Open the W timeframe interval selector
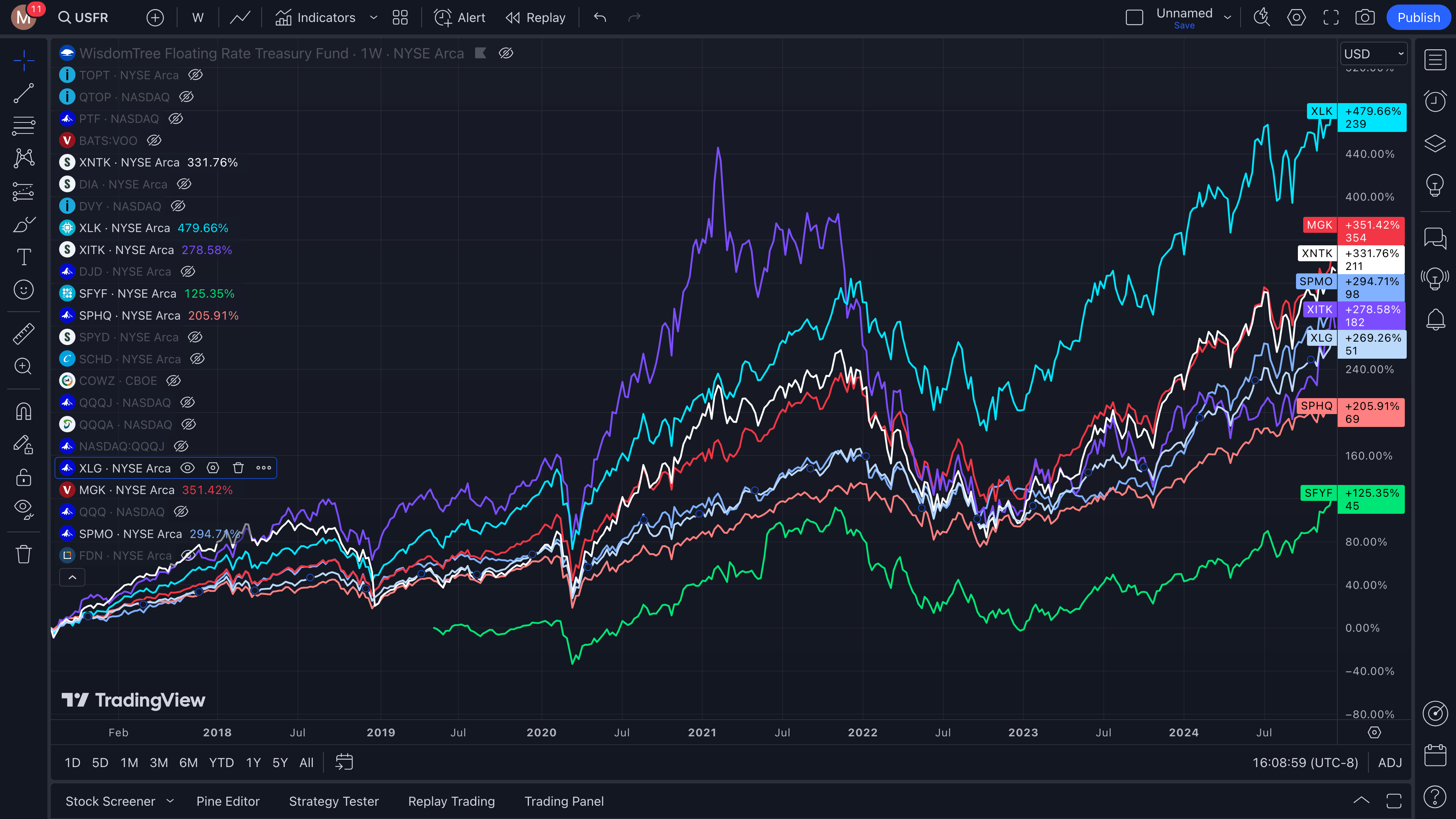Viewport: 1456px width, 819px height. 198,17
